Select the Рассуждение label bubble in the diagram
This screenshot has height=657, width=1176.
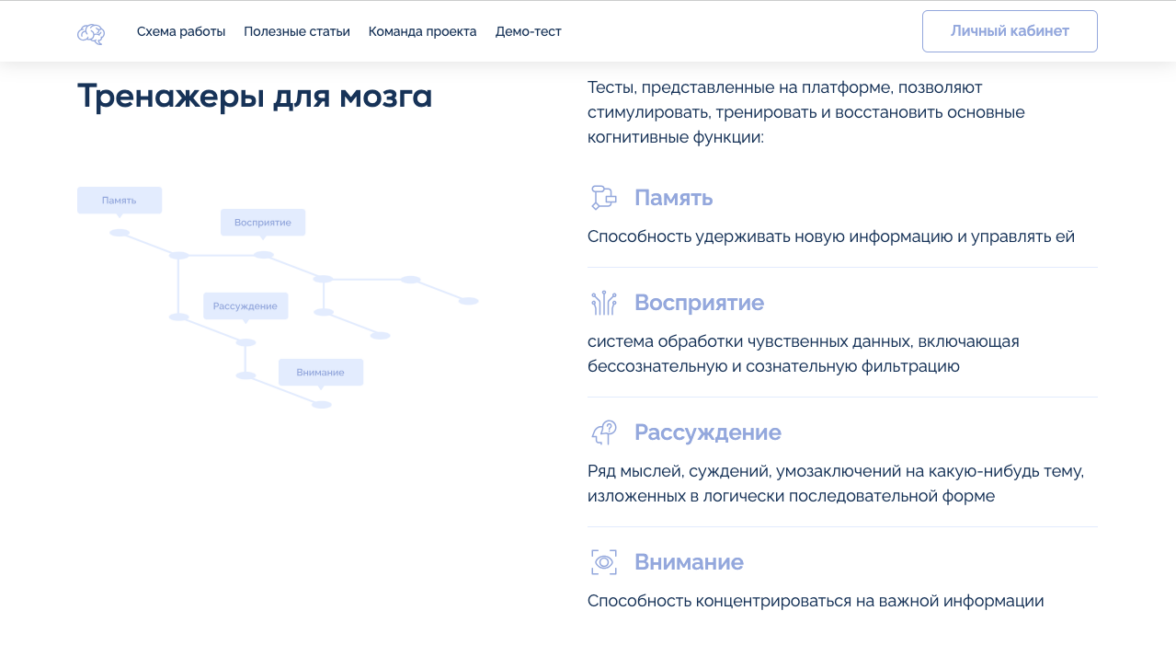coord(245,306)
